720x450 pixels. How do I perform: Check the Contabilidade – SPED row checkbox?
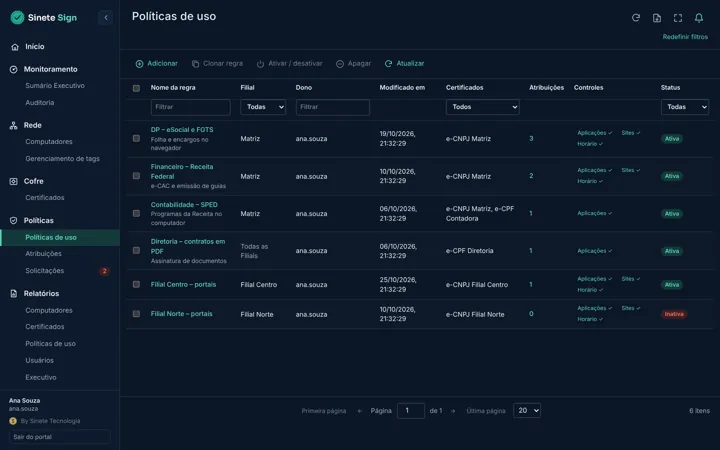point(136,214)
